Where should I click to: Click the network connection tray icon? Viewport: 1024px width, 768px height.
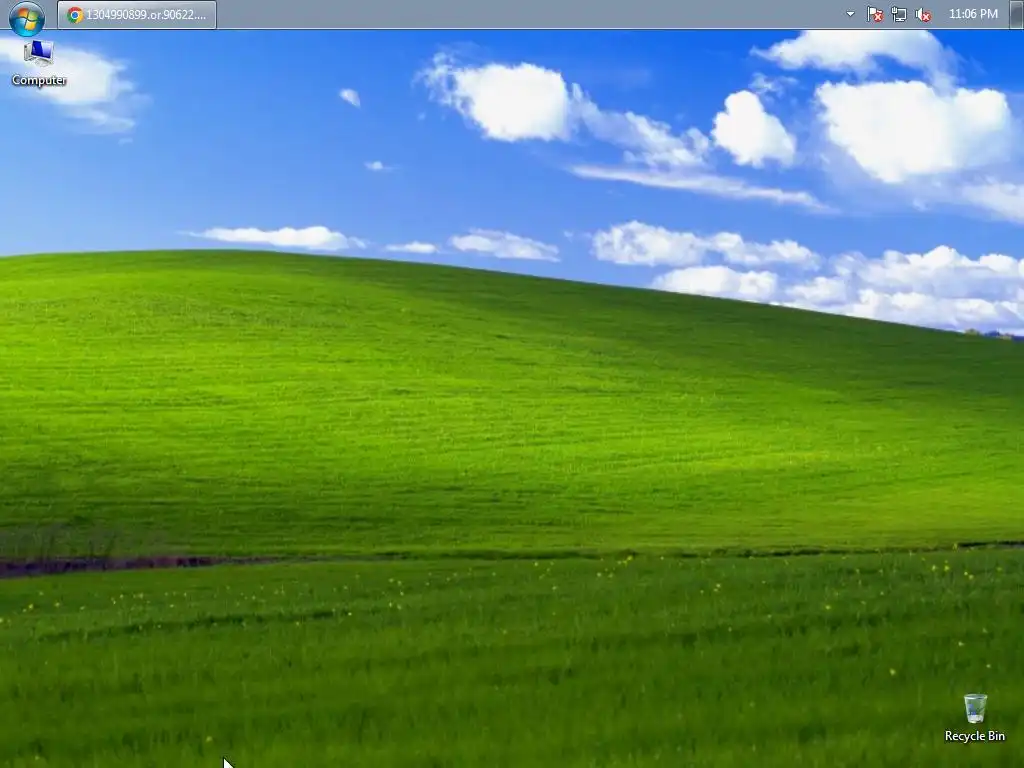tap(899, 14)
